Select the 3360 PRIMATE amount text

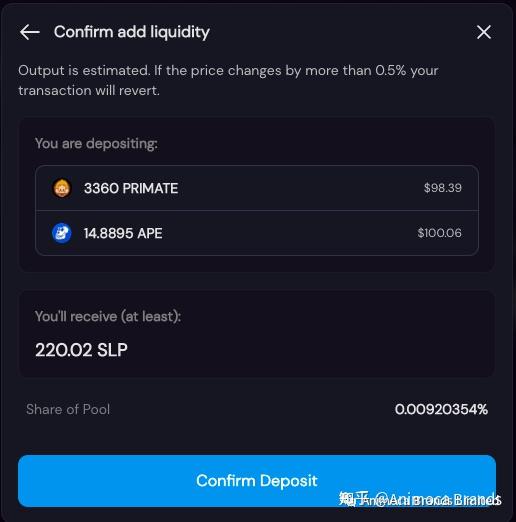[x=131, y=188]
